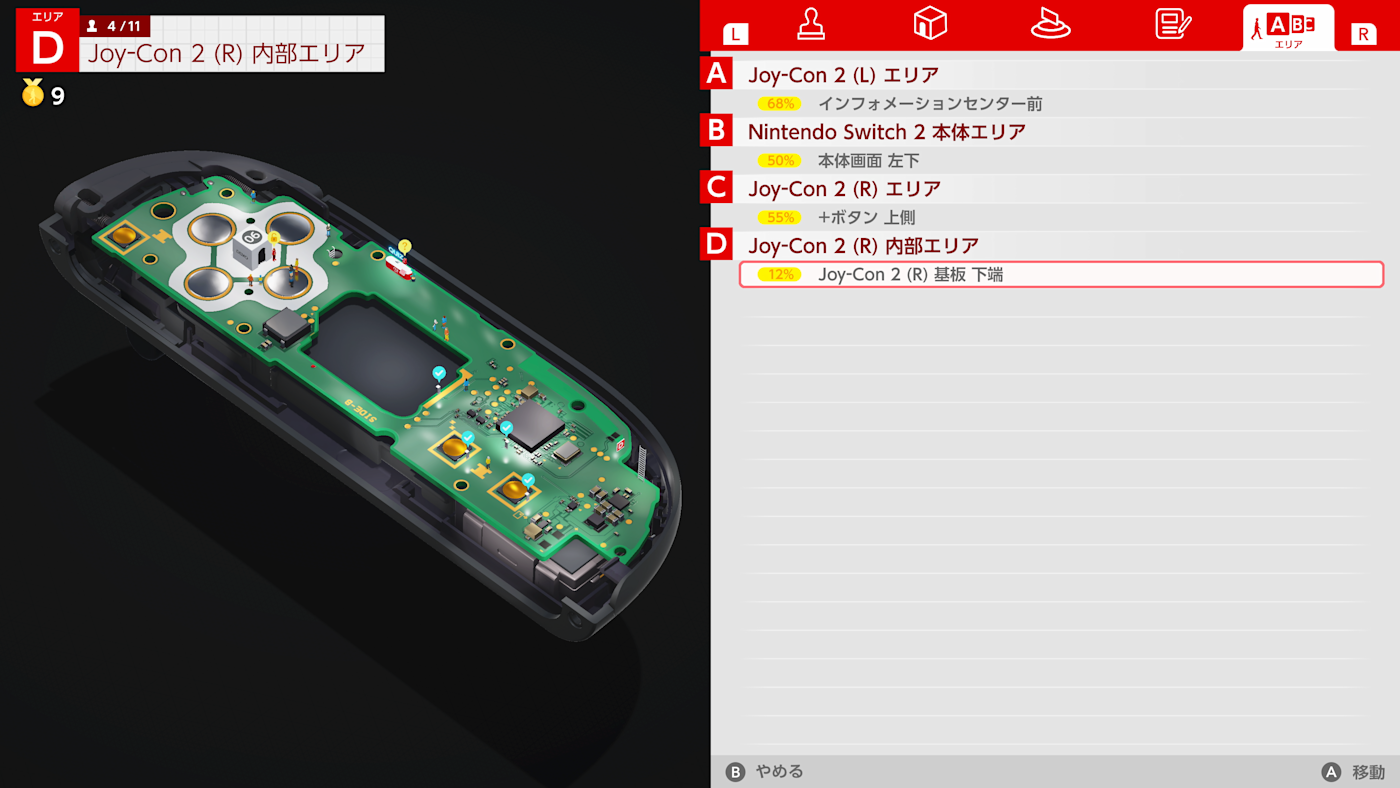1400x788 pixels.
Task: Click the A 移動 move prompt
Action: point(1353,772)
